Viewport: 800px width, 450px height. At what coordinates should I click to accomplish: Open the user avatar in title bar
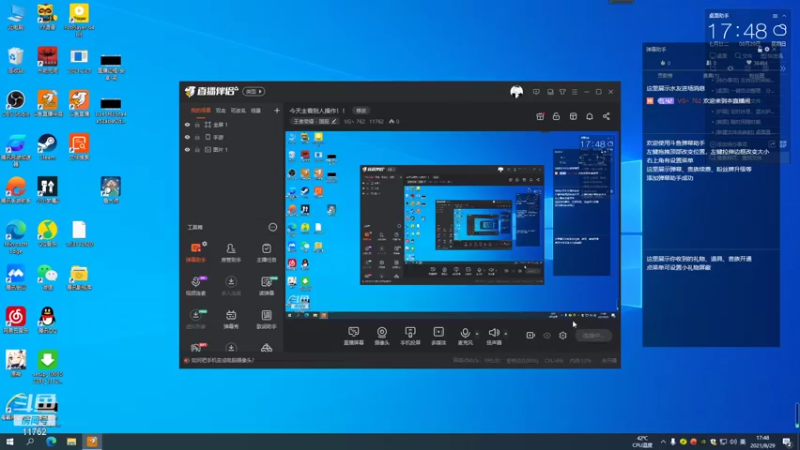point(516,92)
